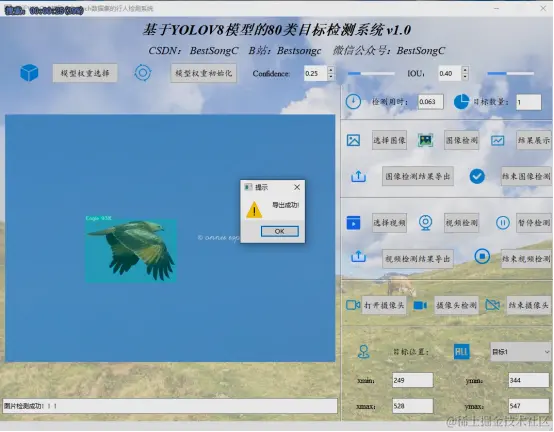Click the solid blue camera icon

(x=420, y=305)
